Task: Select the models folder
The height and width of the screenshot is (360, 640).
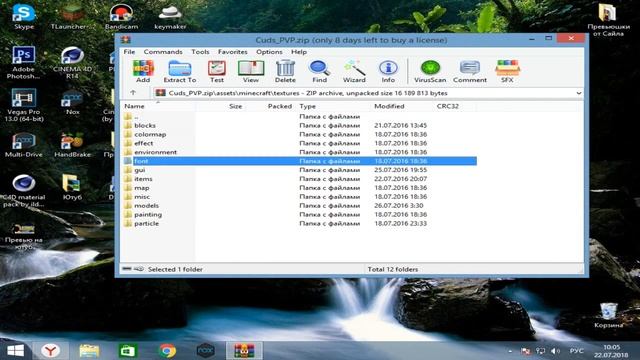Action: (300, 206)
